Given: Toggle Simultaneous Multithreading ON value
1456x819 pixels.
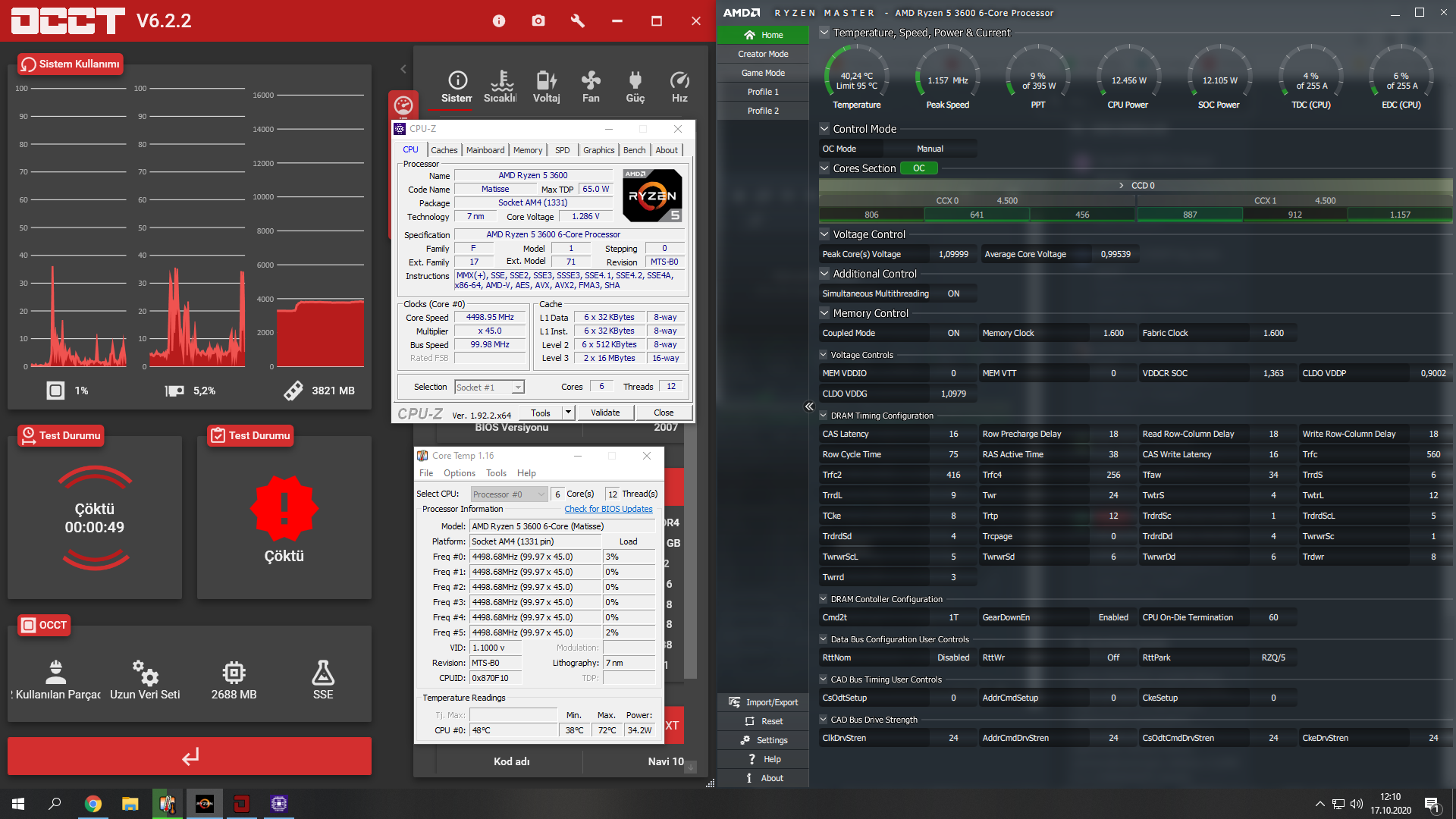Looking at the screenshot, I should [x=953, y=293].
